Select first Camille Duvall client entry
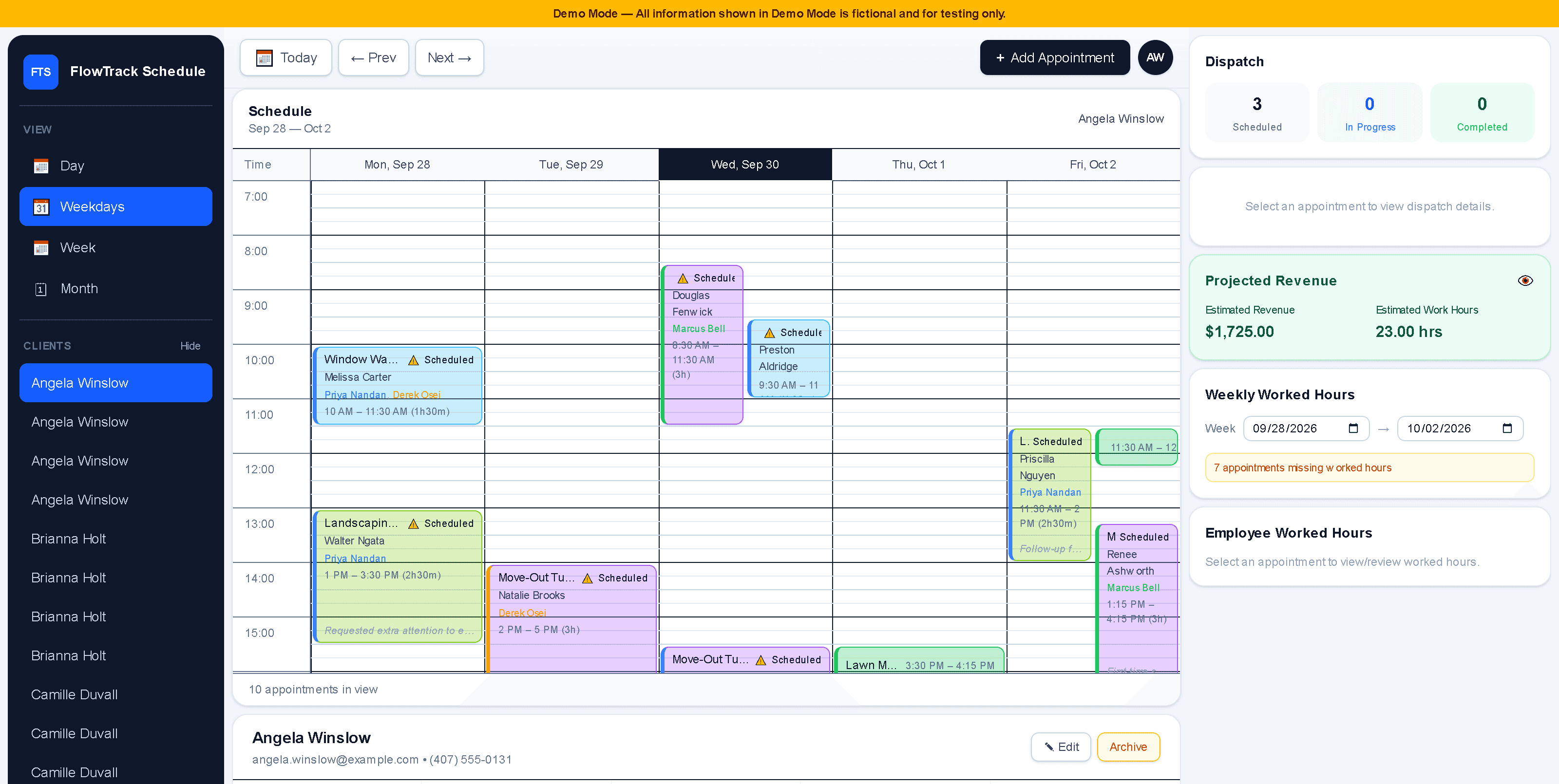 click(x=115, y=695)
